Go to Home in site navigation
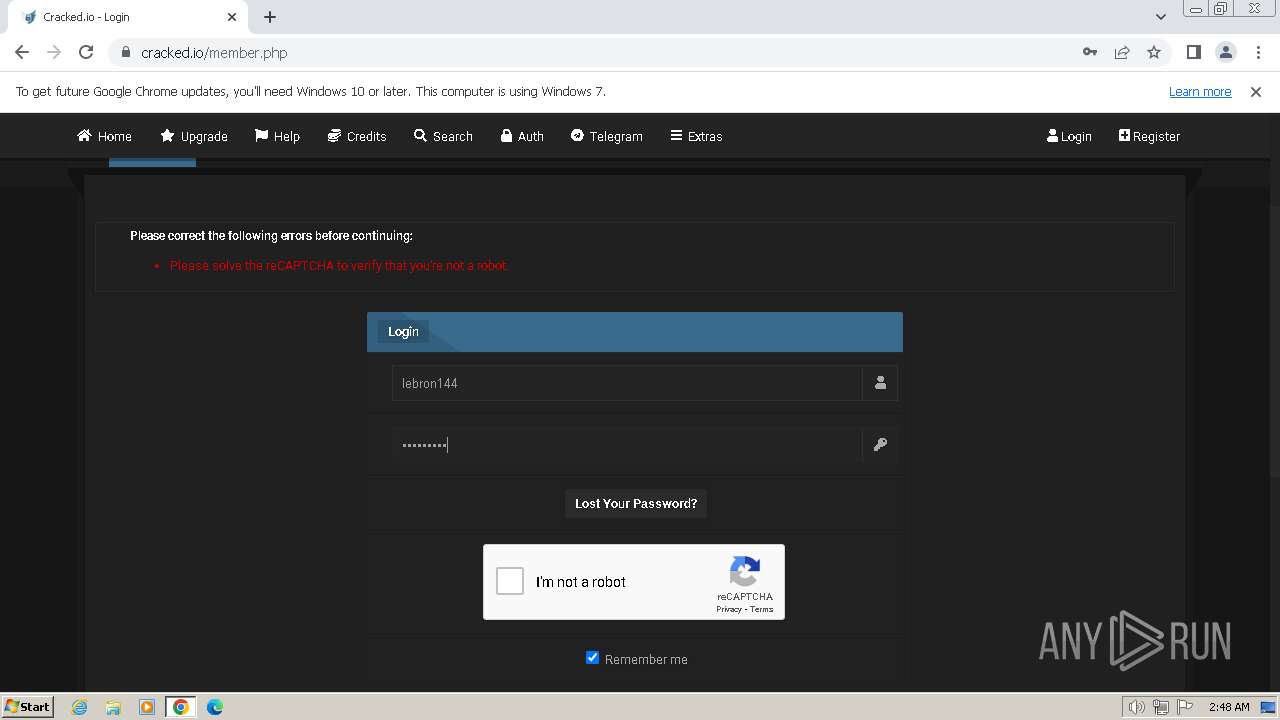Screen dimensions: 1280x720 click(x=105, y=136)
